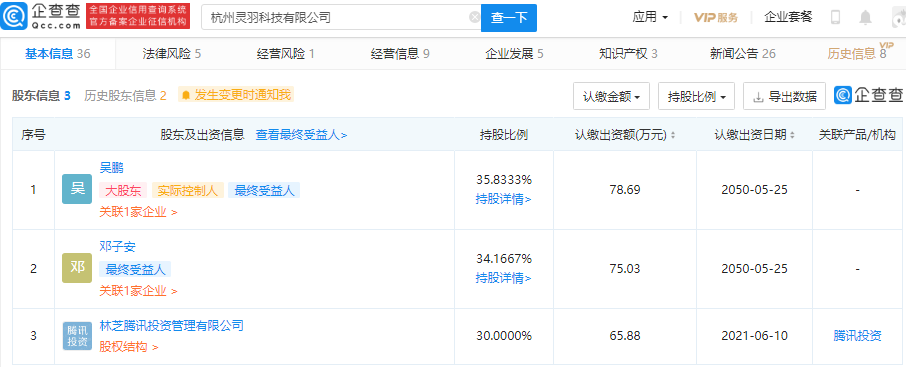Open the 应用 dropdown menu
The width and height of the screenshot is (906, 367).
[650, 17]
